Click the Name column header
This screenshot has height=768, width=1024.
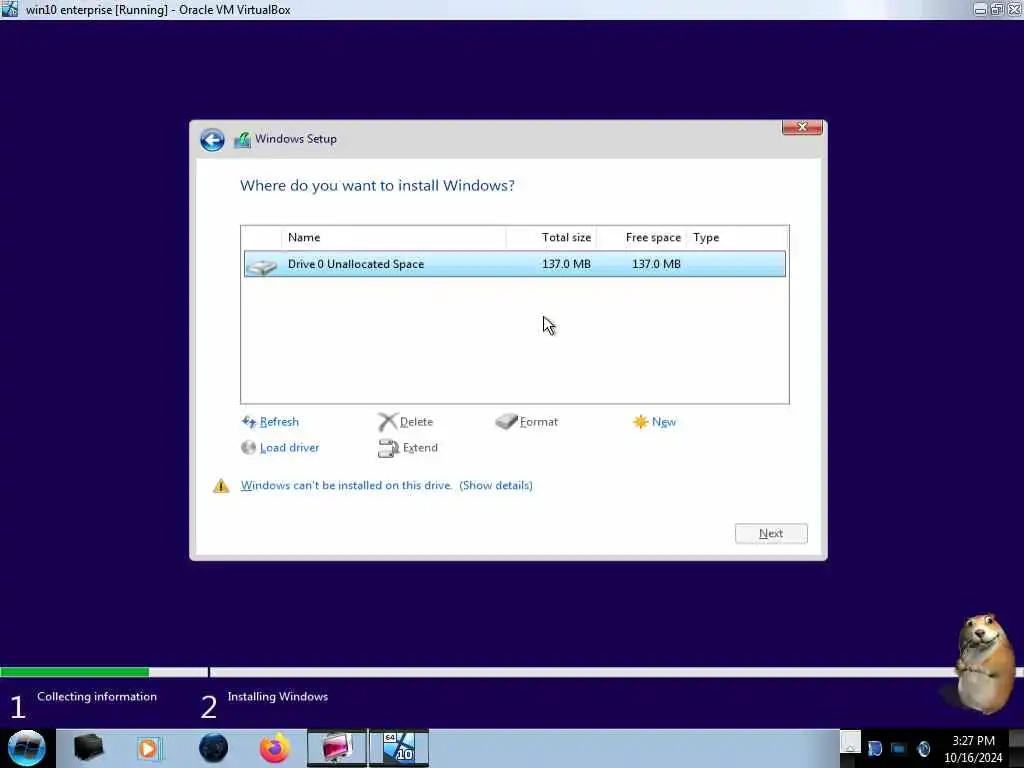tap(394, 238)
